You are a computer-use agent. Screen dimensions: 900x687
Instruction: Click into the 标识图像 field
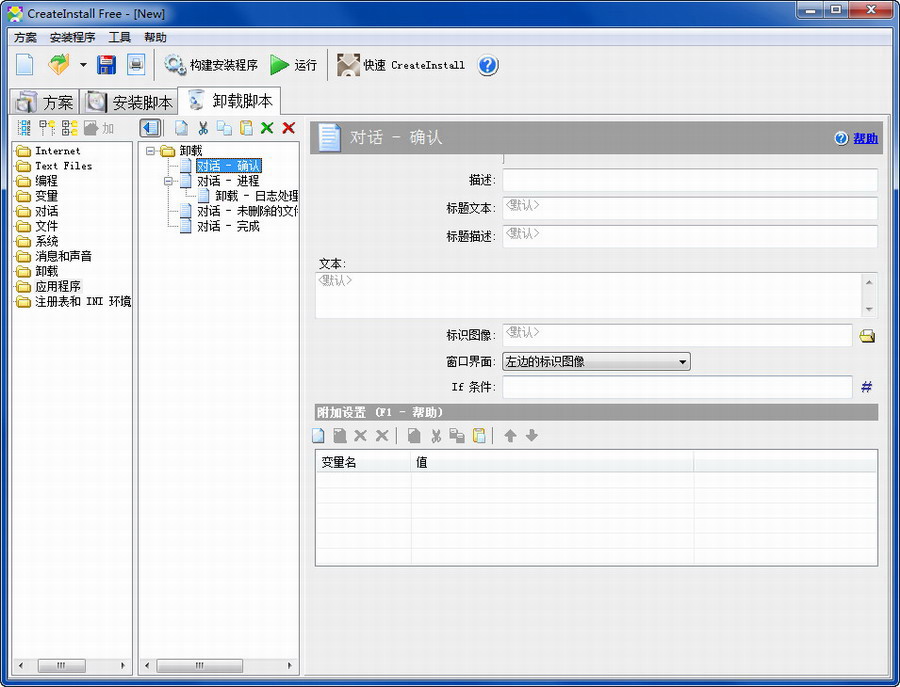tap(677, 335)
